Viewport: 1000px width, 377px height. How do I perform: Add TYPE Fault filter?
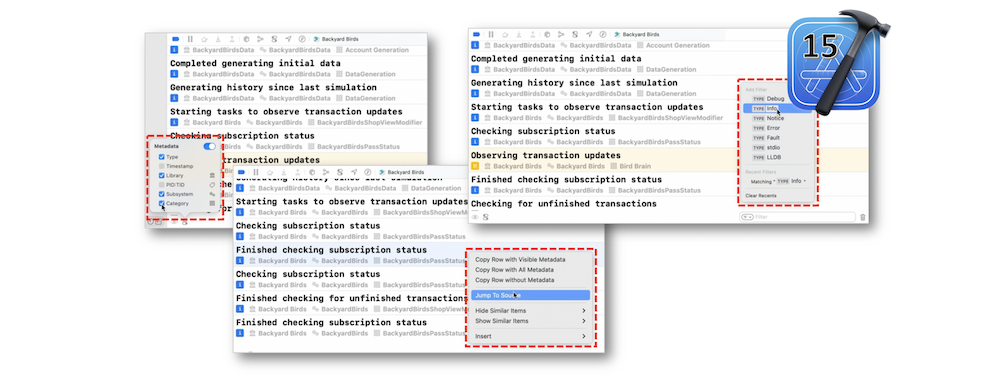777,138
